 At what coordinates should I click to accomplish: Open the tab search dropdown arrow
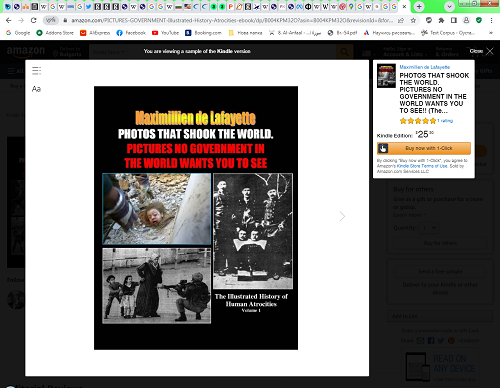click(449, 6)
